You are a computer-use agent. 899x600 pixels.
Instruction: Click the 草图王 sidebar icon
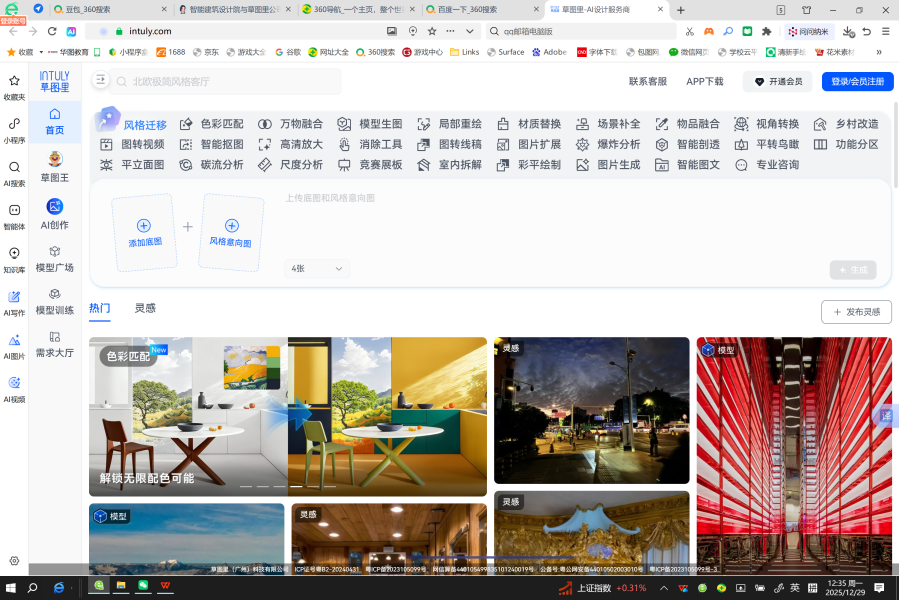[54, 165]
